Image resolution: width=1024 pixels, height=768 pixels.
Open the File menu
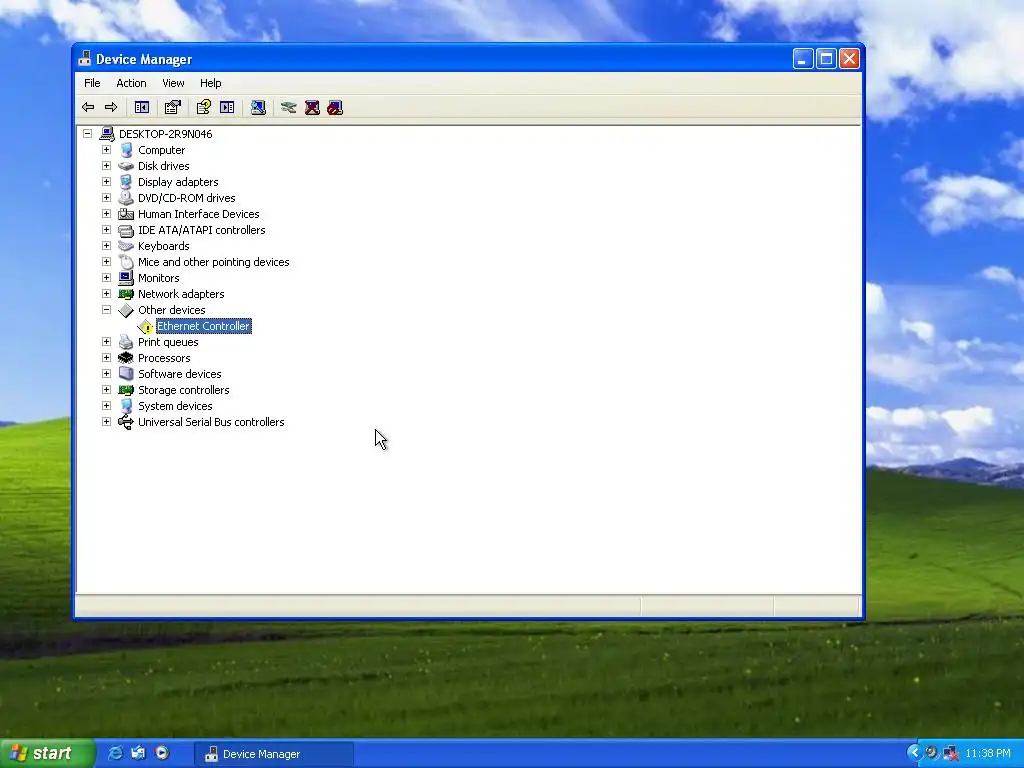(x=92, y=83)
